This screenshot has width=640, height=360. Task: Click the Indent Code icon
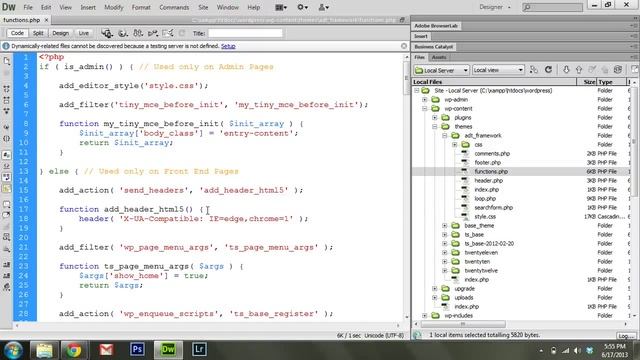7,264
